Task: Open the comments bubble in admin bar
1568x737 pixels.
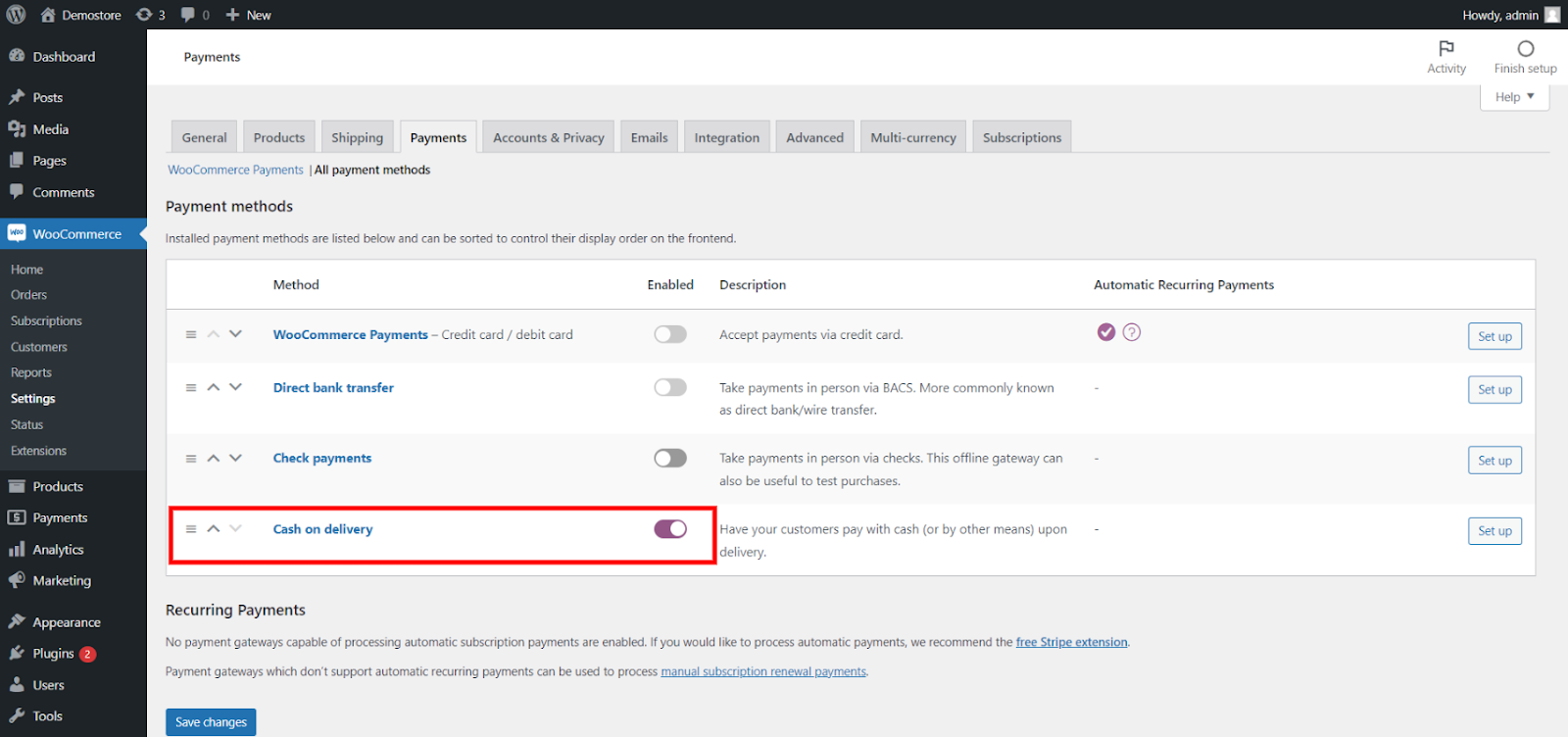Action: [195, 15]
